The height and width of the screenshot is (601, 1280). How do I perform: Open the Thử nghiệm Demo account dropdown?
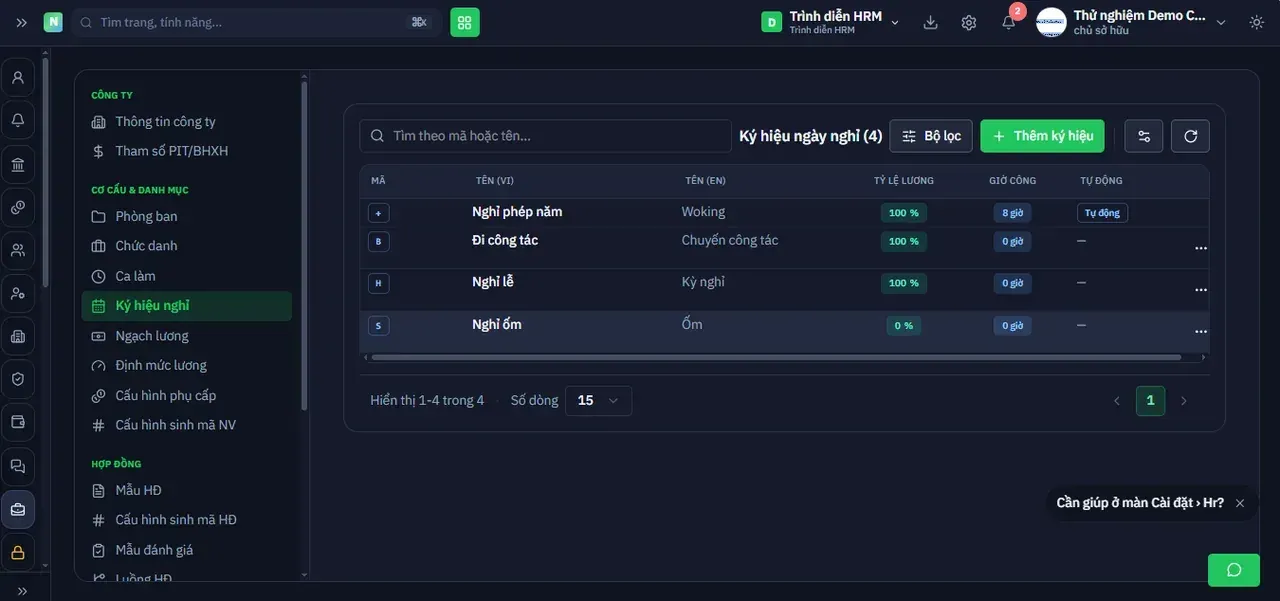click(1132, 22)
